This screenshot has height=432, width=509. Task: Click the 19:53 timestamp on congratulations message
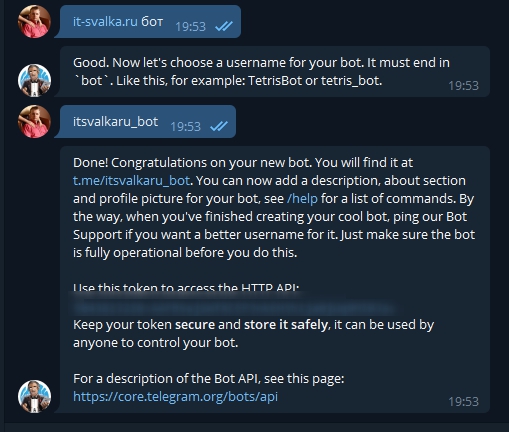point(463,402)
